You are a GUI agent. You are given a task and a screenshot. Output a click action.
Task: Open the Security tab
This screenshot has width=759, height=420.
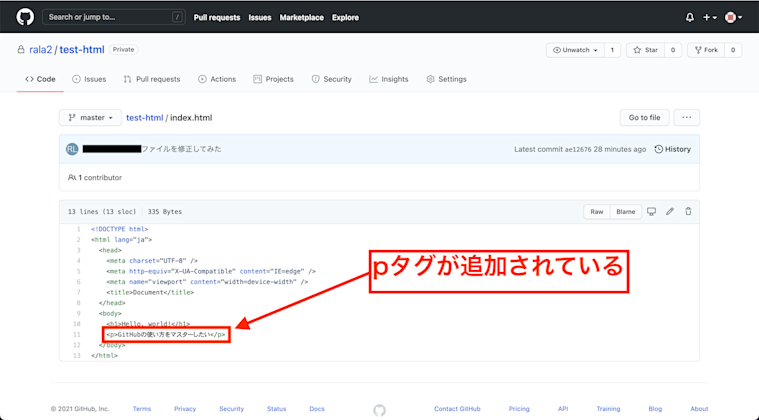point(332,79)
